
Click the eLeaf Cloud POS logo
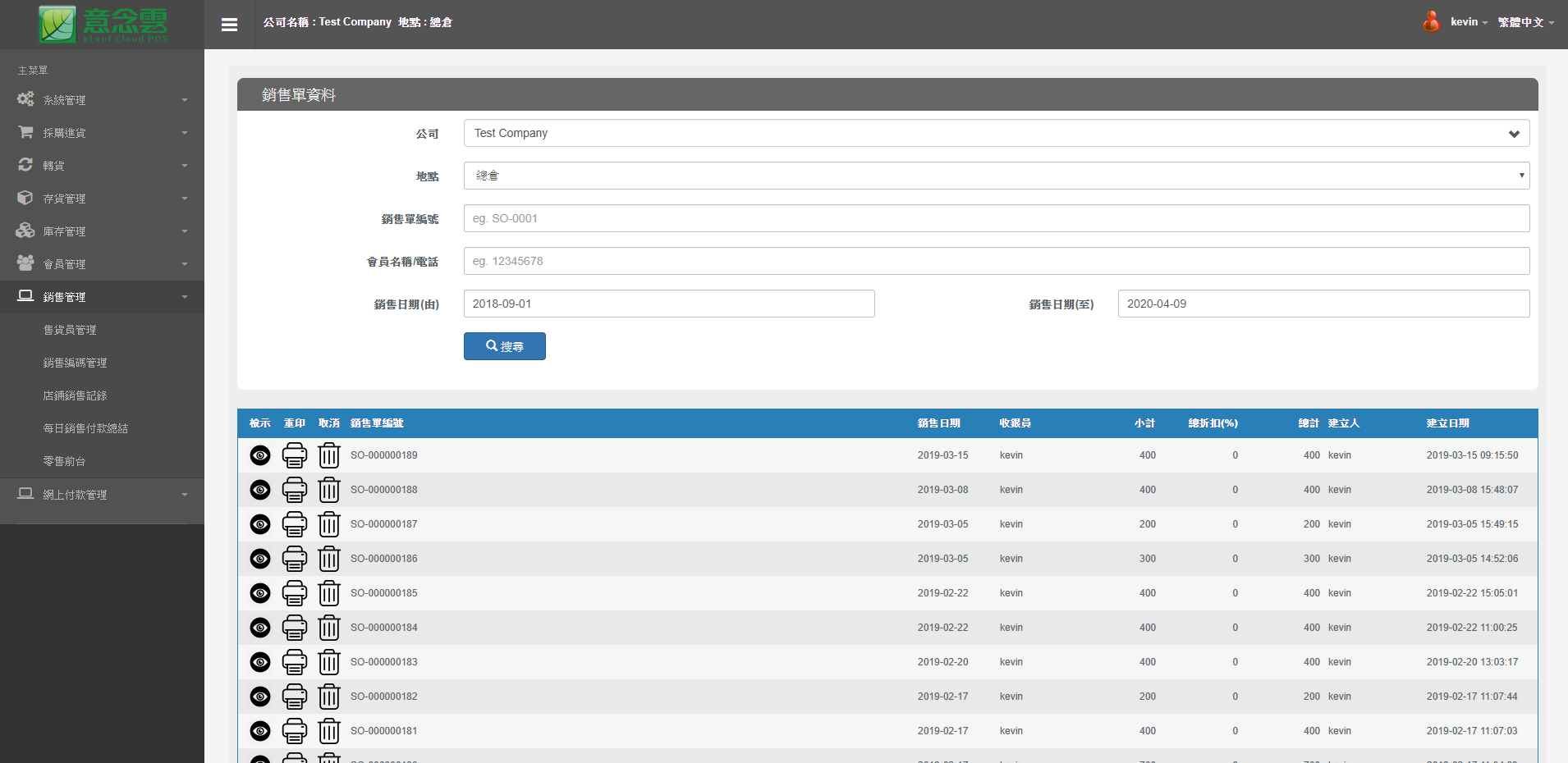[x=103, y=25]
